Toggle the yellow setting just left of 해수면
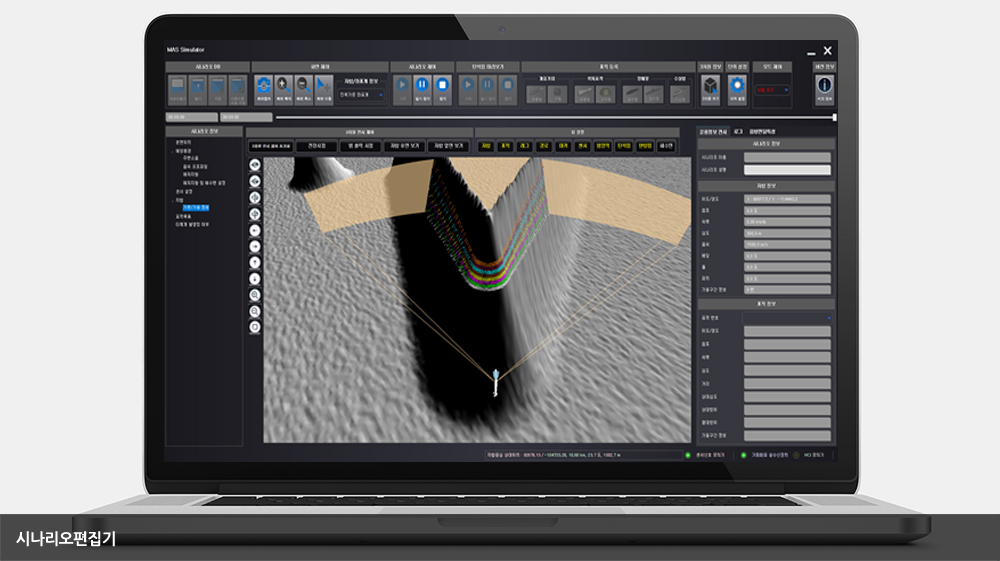This screenshot has height=561, width=1000. 645,146
